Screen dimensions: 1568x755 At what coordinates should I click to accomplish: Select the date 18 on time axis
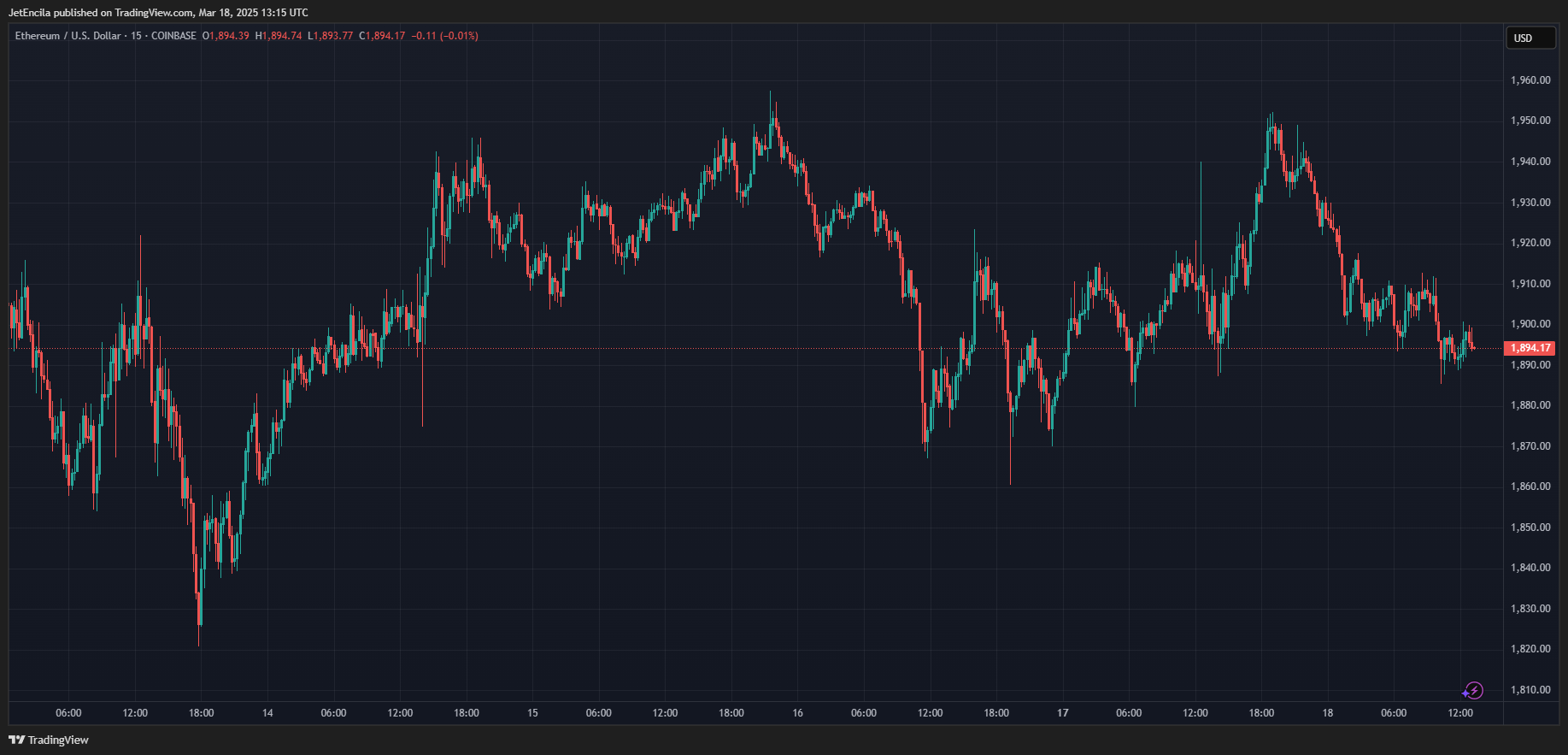pos(1327,713)
